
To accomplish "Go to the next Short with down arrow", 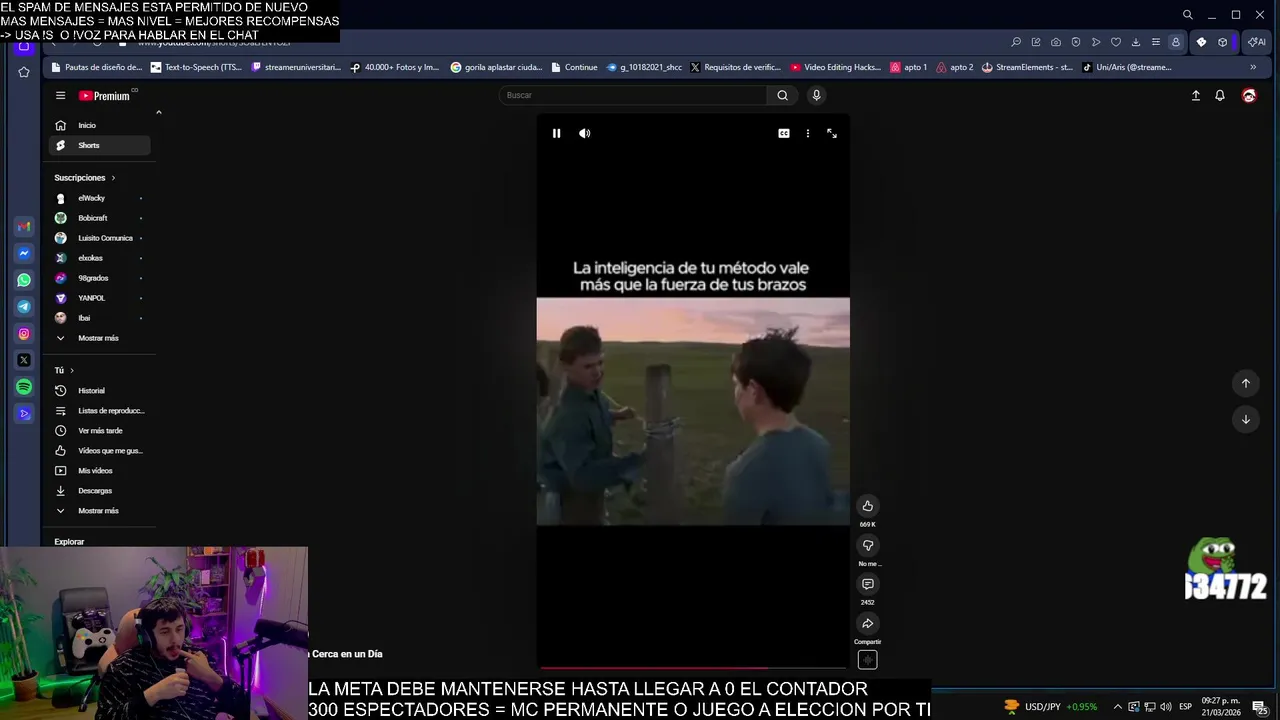I will tap(1246, 419).
